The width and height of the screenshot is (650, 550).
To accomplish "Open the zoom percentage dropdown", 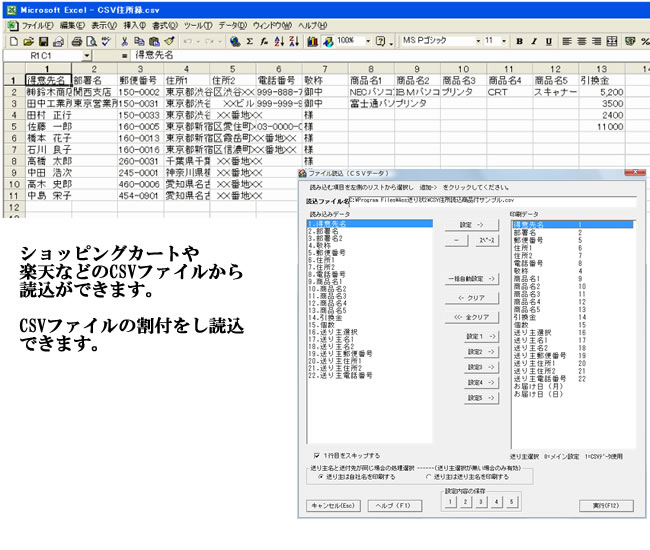I will (x=368, y=41).
